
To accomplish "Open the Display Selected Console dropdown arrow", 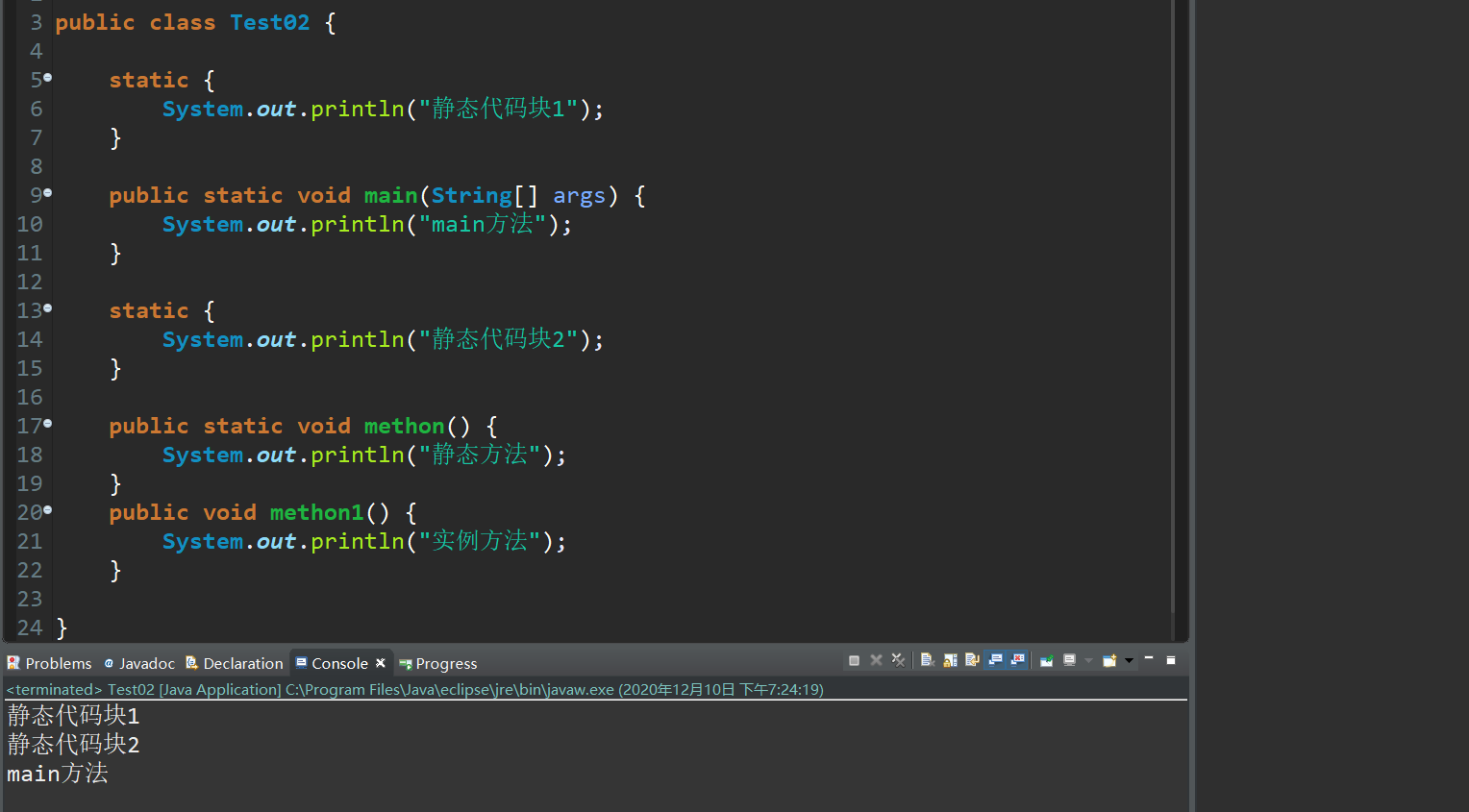I will point(1088,660).
